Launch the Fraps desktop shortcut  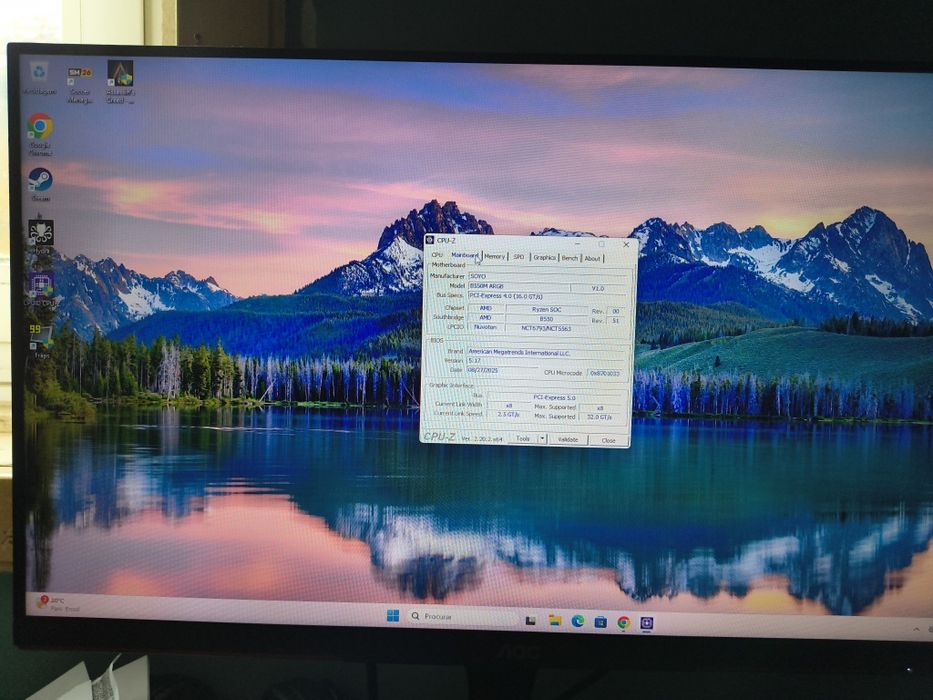[x=40, y=337]
